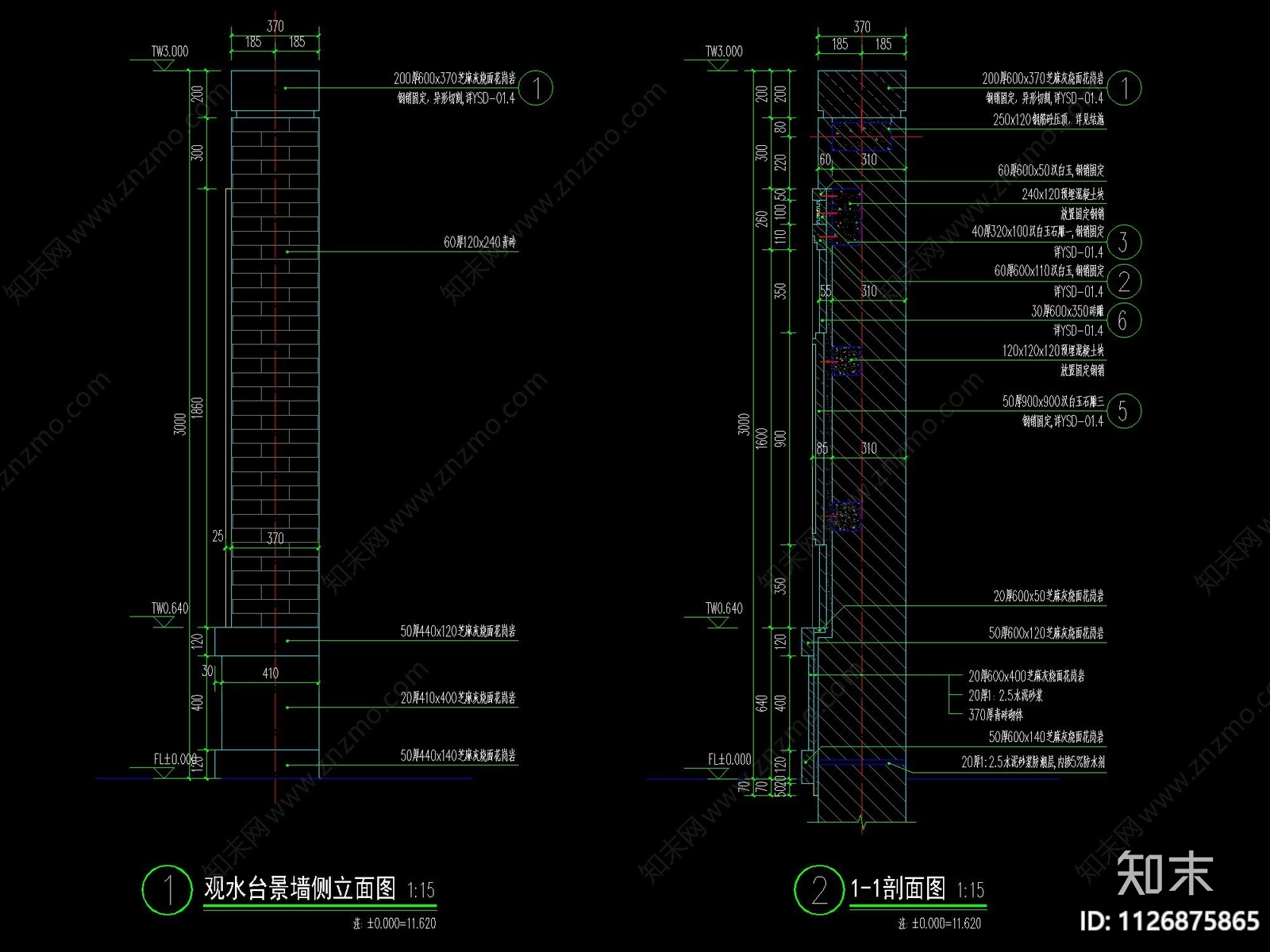This screenshot has height=952, width=1270.
Task: Click the label 20厚600x400芝麻灰烧面花岗岩
Action: [x=1026, y=676]
